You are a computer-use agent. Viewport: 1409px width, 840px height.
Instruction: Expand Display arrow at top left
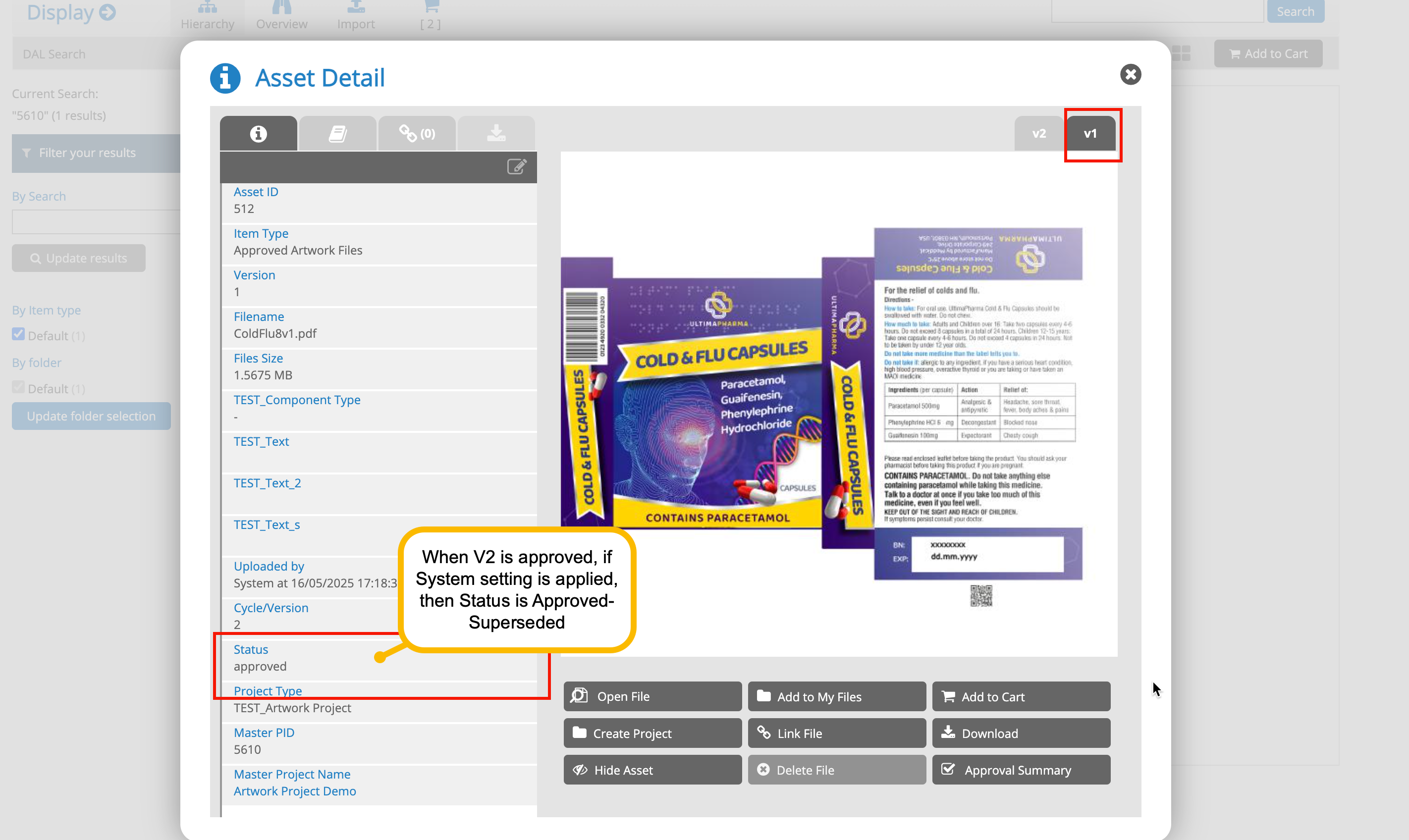pos(108,12)
